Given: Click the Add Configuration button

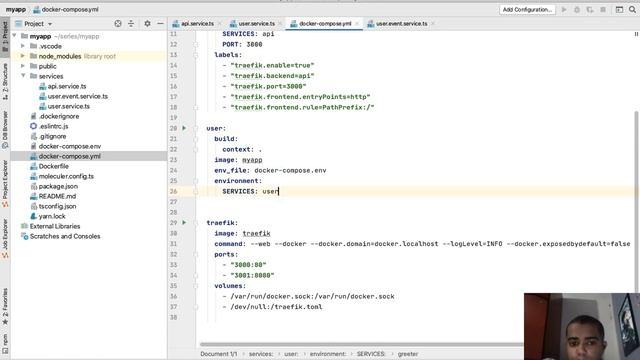Looking at the screenshot, I should pyautogui.click(x=527, y=9).
